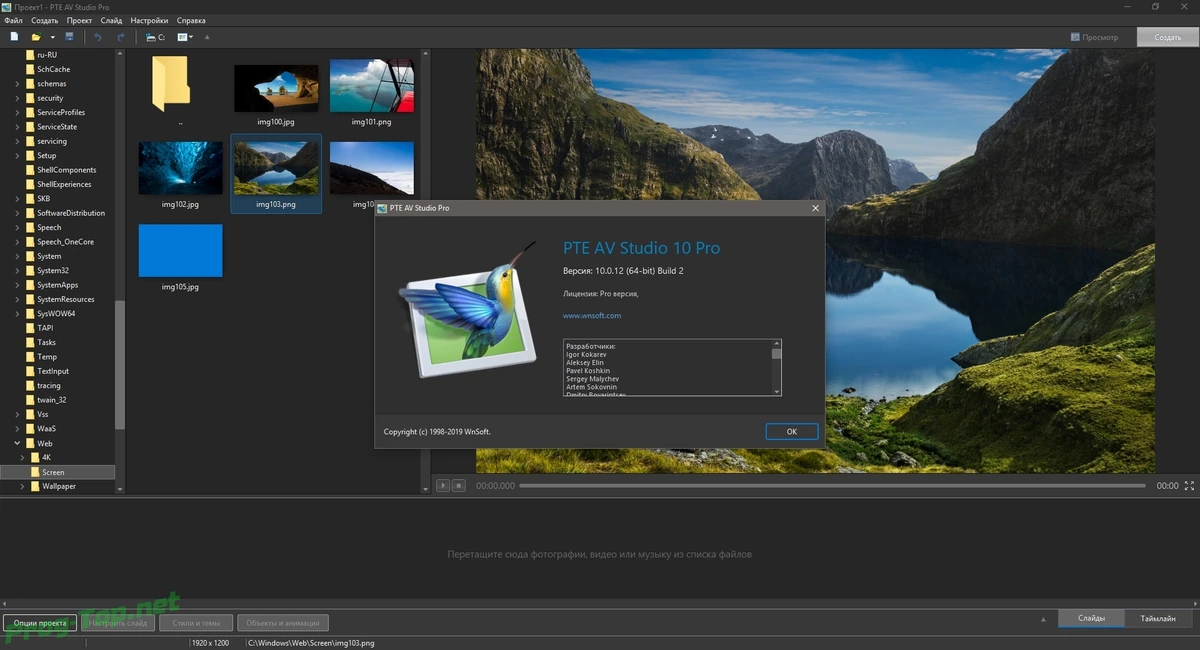Open the www.wnsoft.com link
The width and height of the screenshot is (1200, 650).
pyautogui.click(x=591, y=315)
